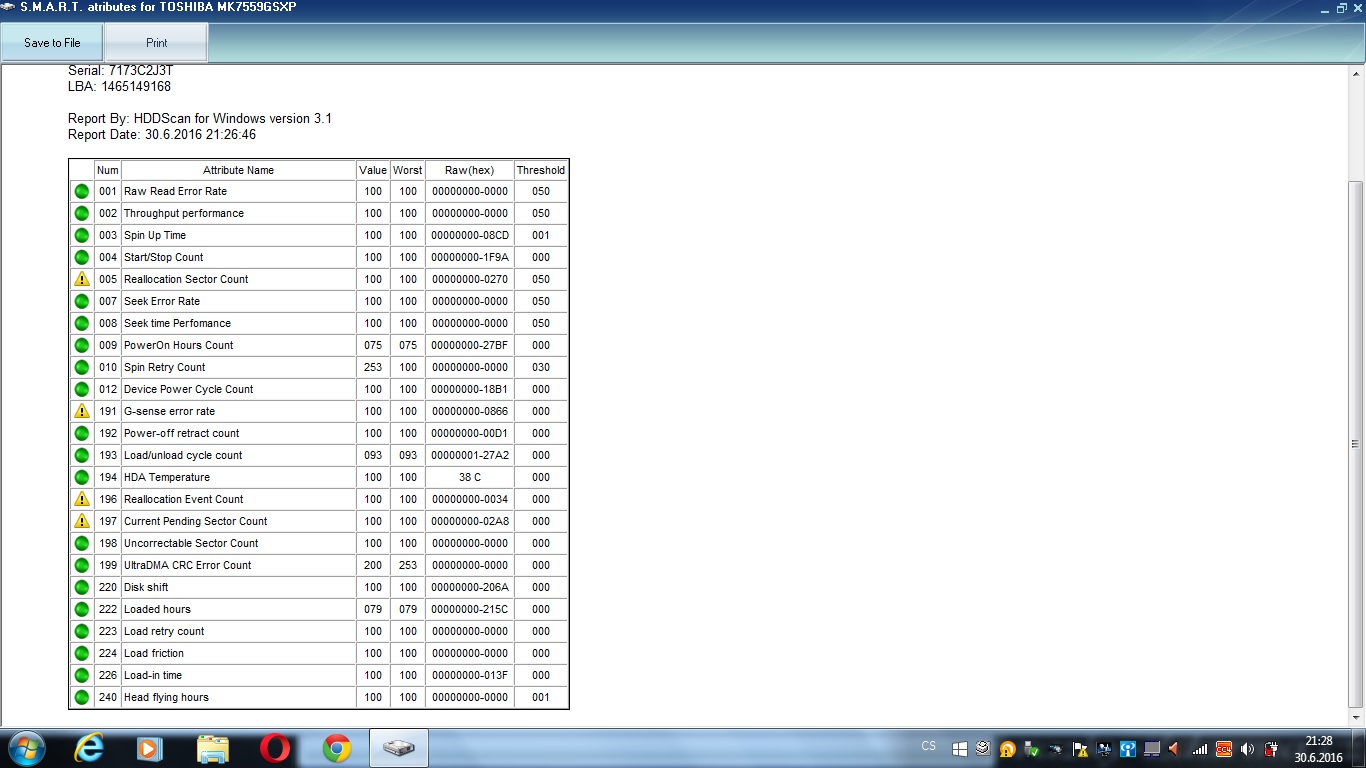Click the Worst column header
The image size is (1366, 768).
[x=408, y=170]
